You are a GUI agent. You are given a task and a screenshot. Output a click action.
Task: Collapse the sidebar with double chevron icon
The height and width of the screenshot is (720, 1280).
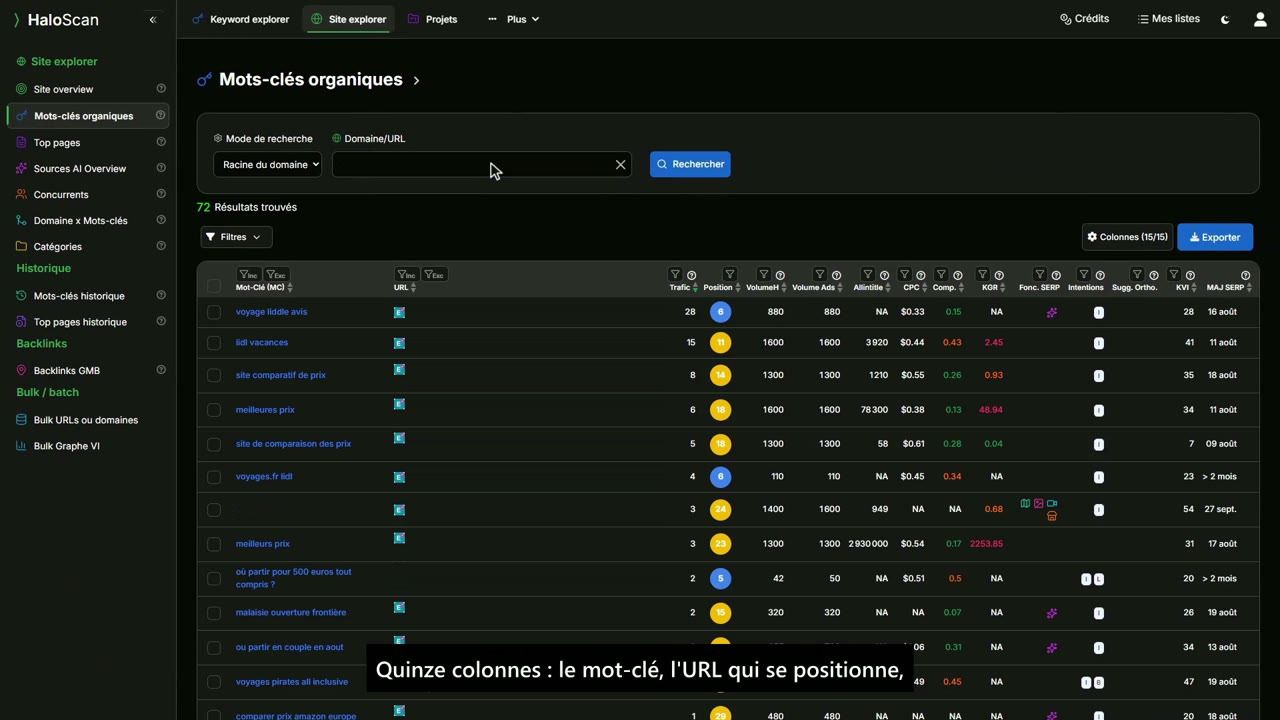pyautogui.click(x=153, y=20)
